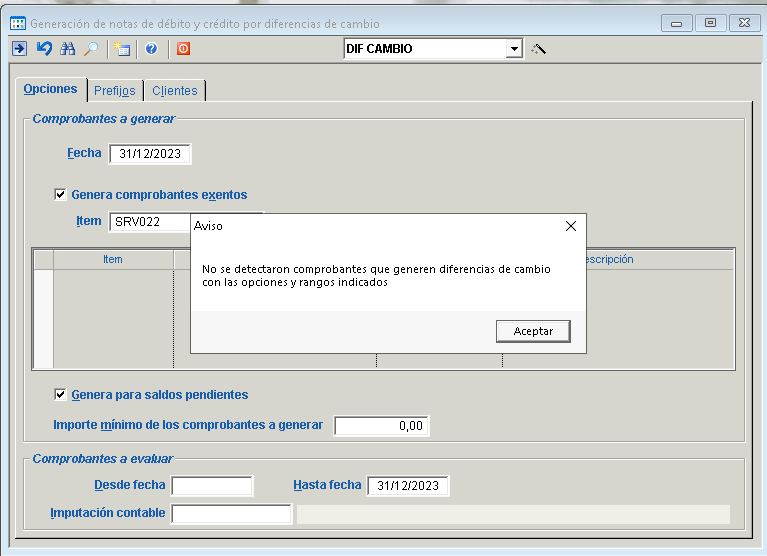Expand the DIF CAMBIO dropdown

514,48
